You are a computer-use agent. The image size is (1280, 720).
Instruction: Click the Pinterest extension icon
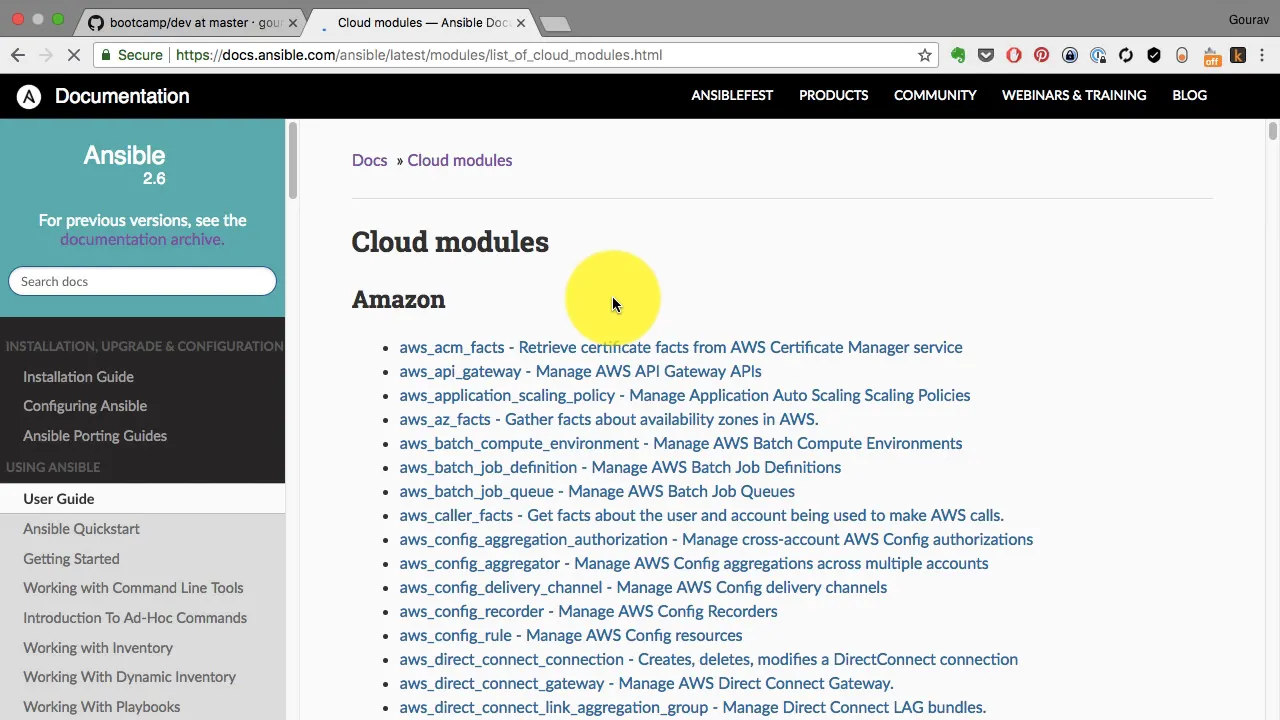pyautogui.click(x=1042, y=55)
